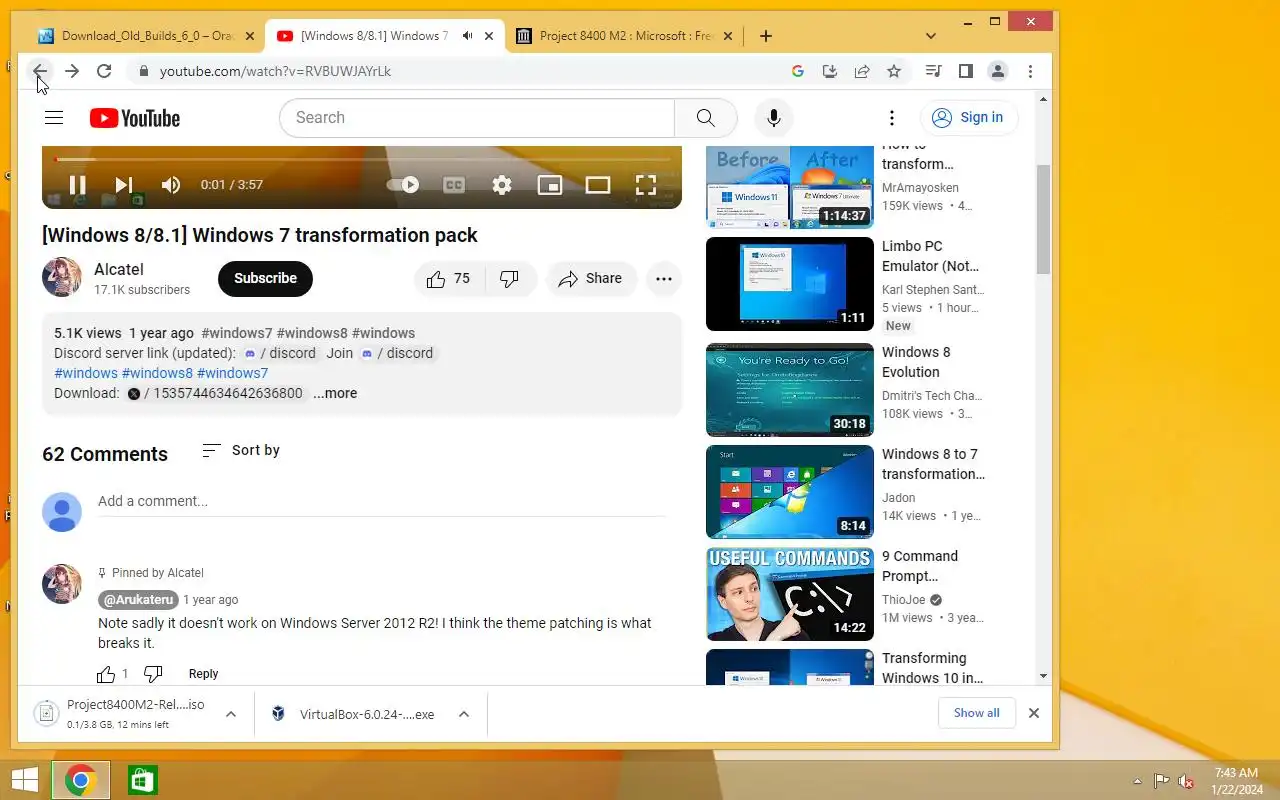Open more actions menu beside Share

point(664,279)
